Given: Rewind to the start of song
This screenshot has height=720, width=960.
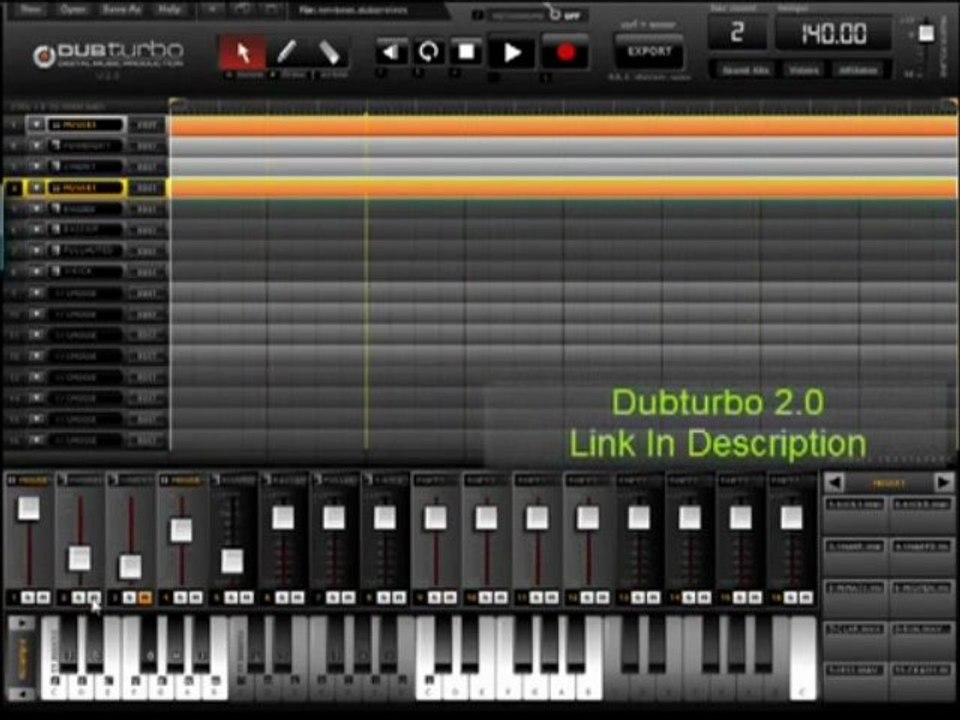Looking at the screenshot, I should [x=391, y=52].
